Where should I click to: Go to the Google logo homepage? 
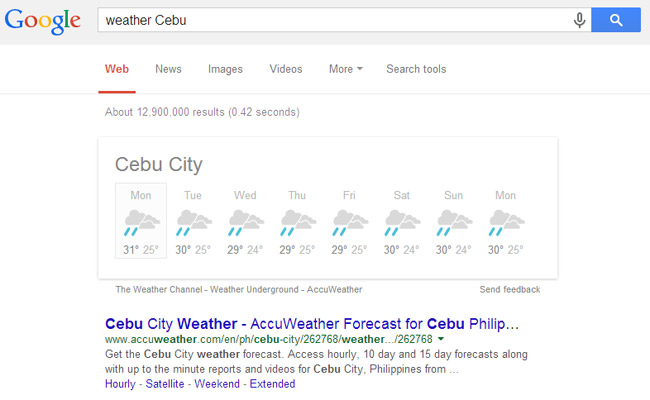(43, 21)
